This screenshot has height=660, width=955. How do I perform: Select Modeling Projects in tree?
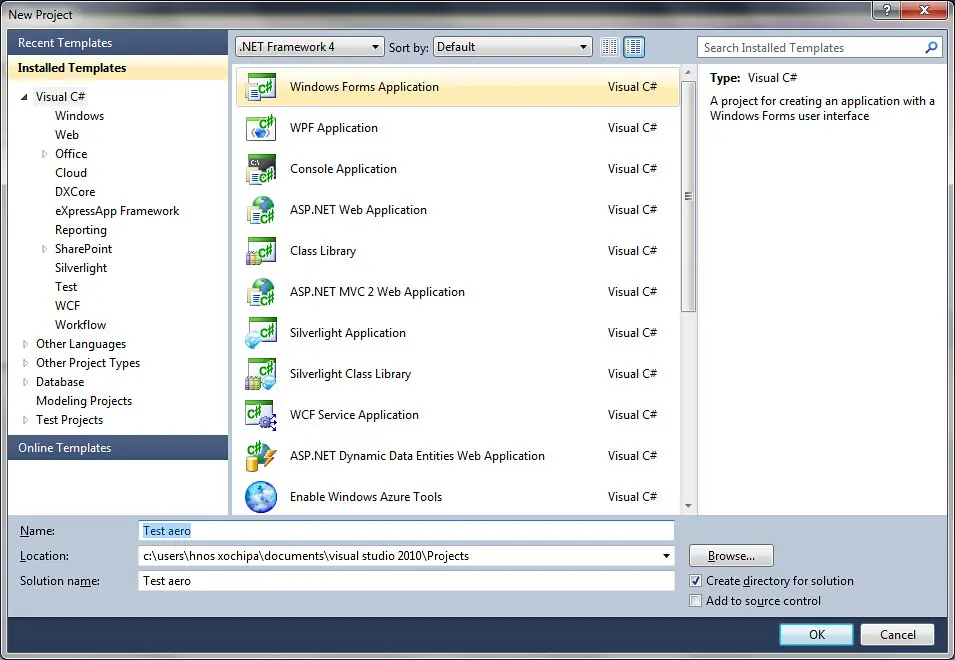click(x=84, y=401)
